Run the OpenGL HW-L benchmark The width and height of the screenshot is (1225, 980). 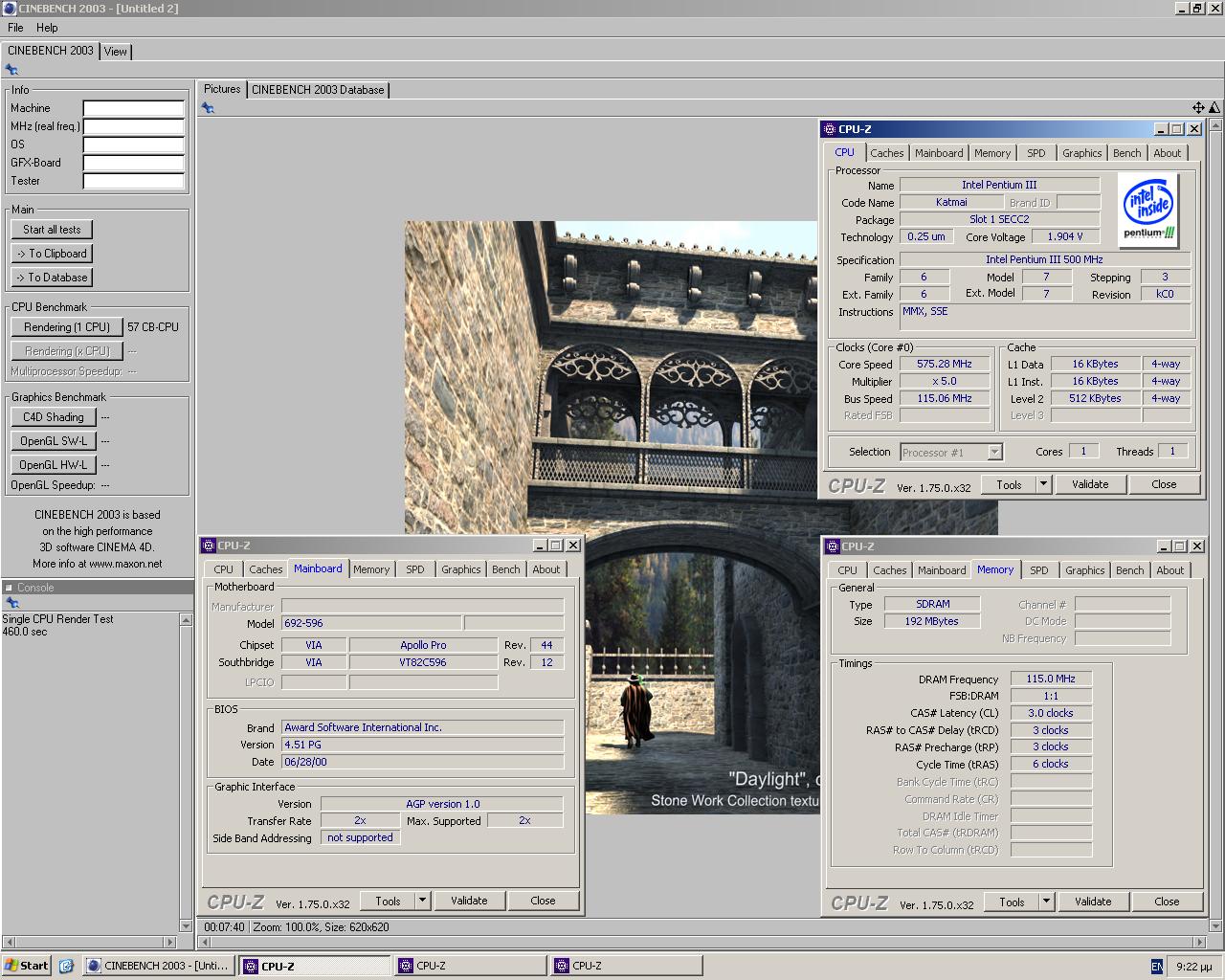[54, 465]
